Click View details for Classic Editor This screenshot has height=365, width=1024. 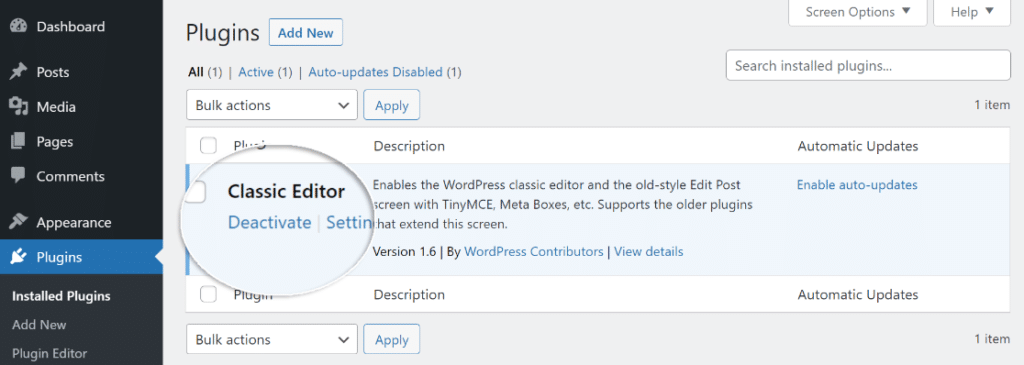648,251
